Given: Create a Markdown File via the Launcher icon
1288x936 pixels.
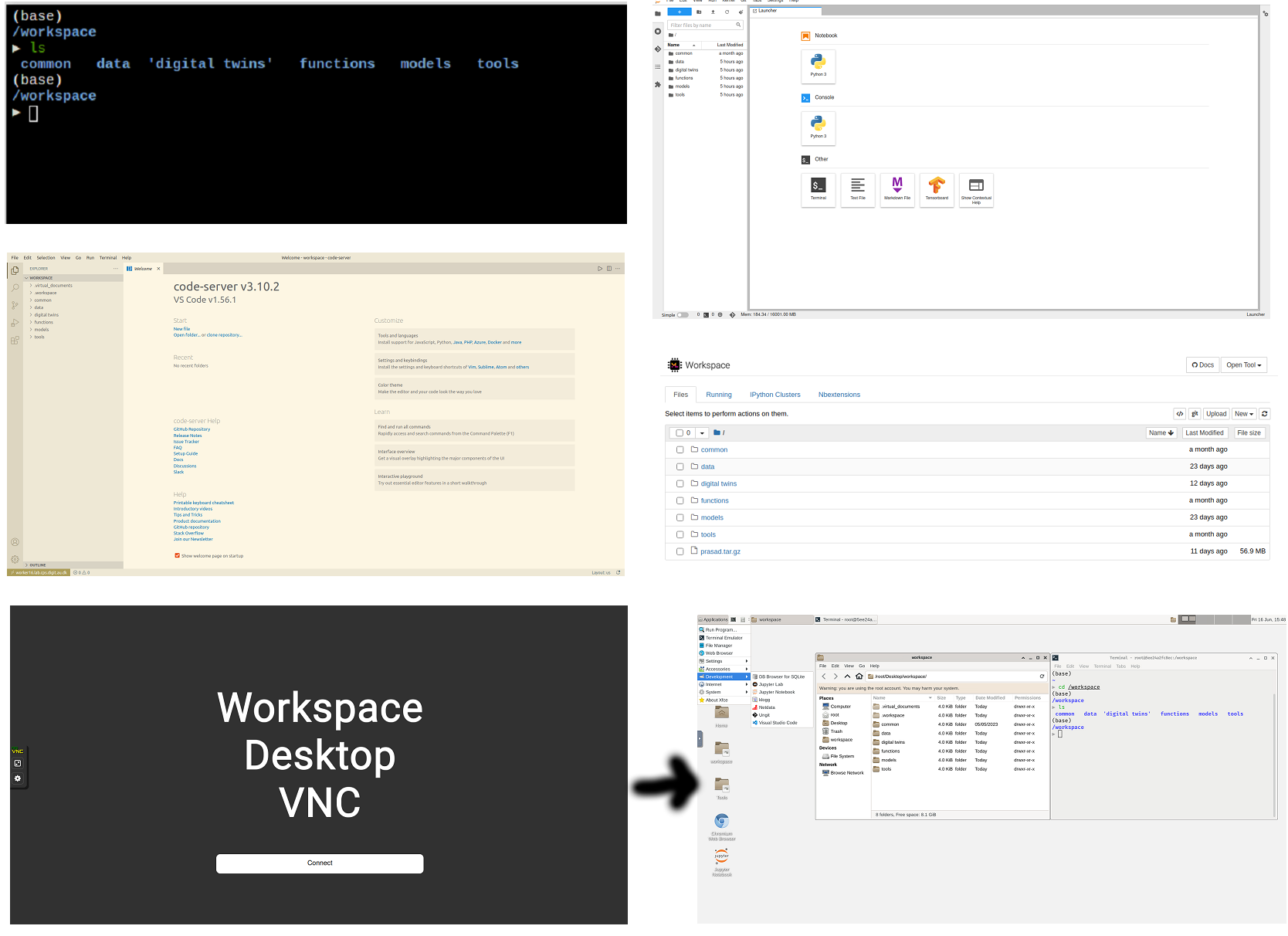Looking at the screenshot, I should (897, 190).
